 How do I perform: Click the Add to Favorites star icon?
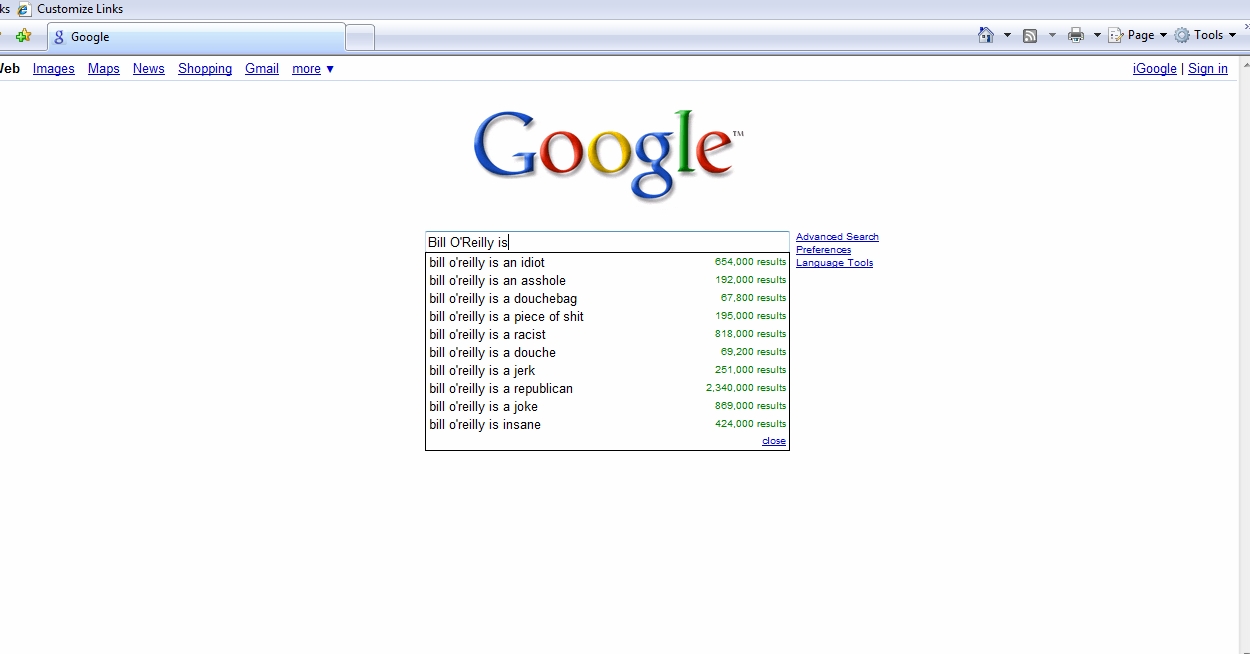24,36
